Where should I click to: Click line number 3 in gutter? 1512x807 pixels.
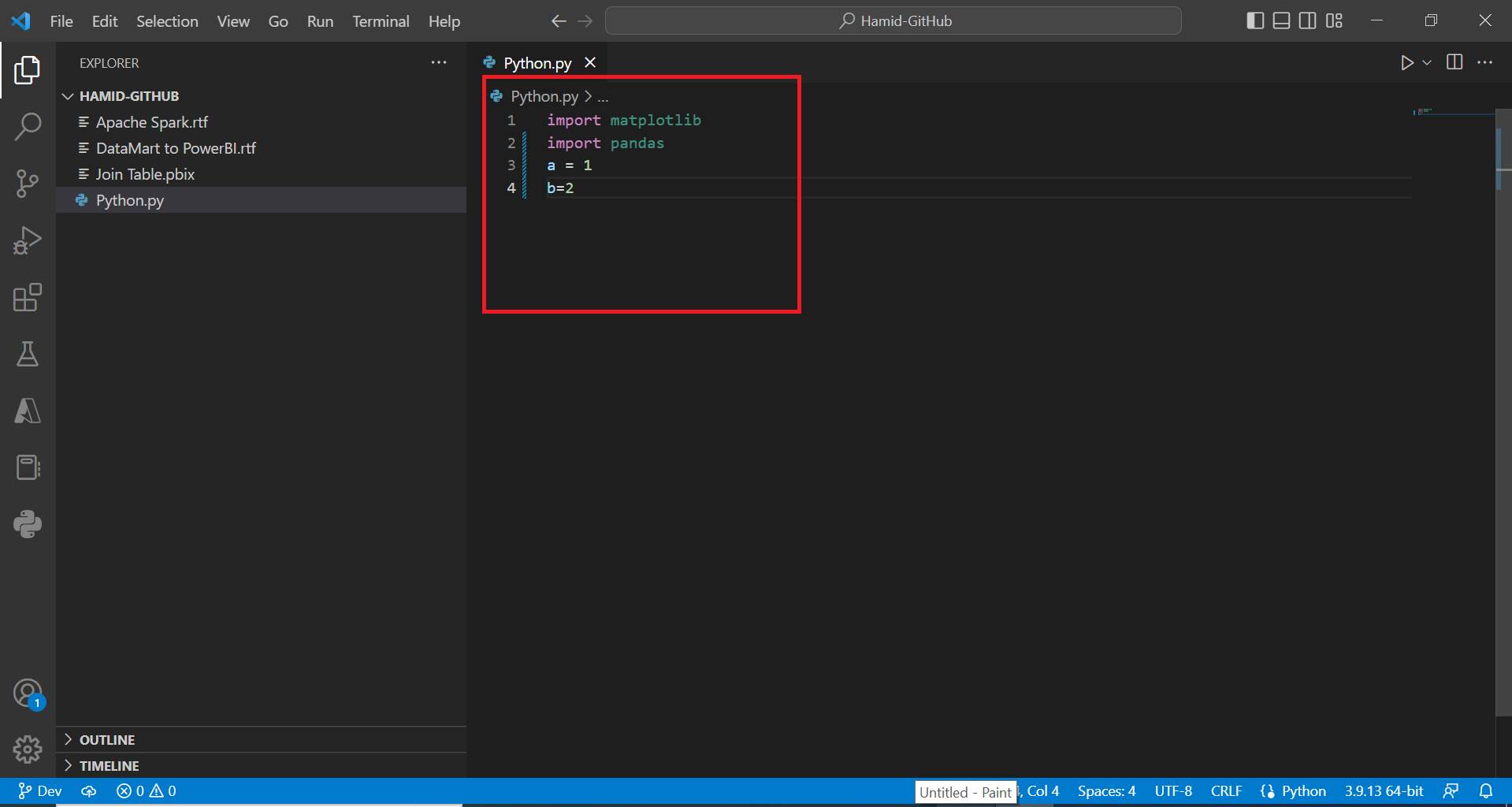pyautogui.click(x=511, y=165)
